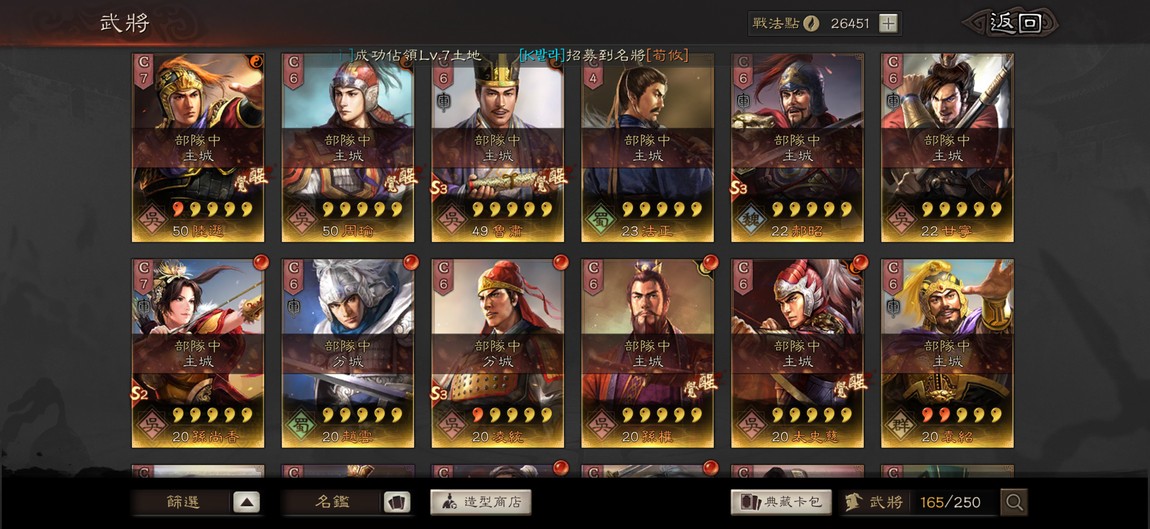Image resolution: width=1150 pixels, height=529 pixels.
Task: Open the 造型商店 skin shop
Action: 480,502
